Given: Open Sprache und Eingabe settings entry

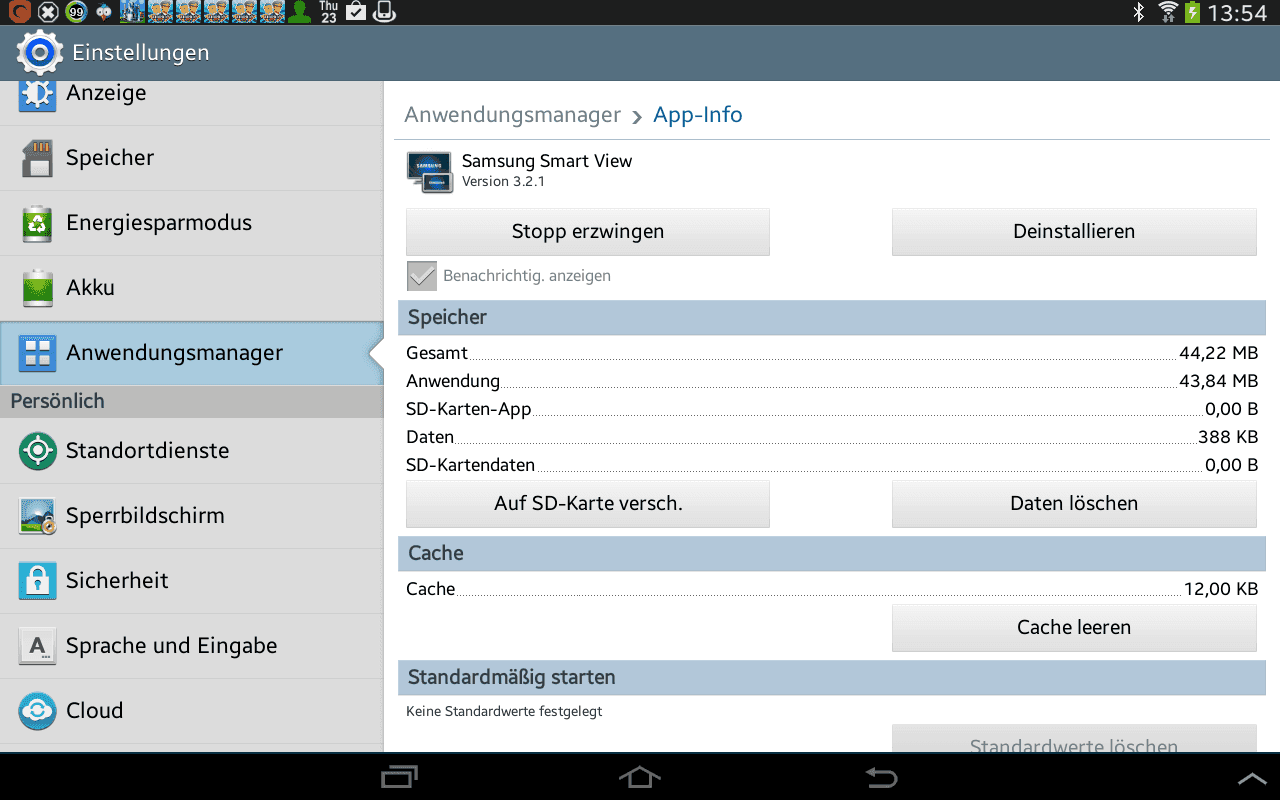Looking at the screenshot, I should tap(192, 646).
